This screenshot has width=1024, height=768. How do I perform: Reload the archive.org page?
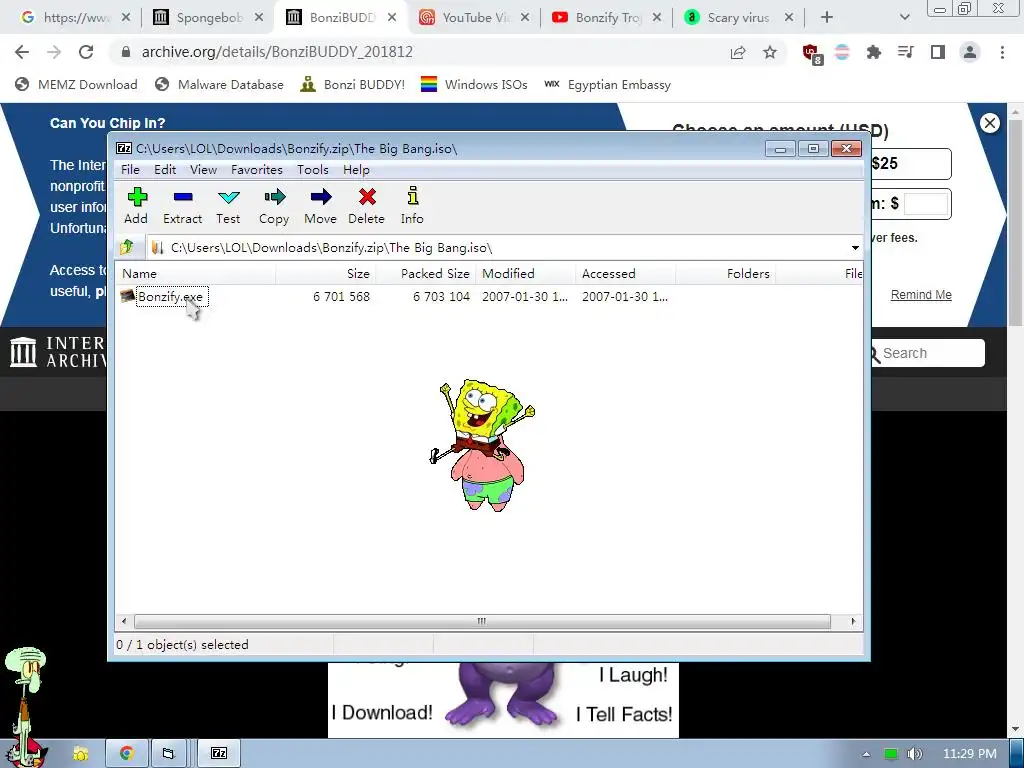coord(86,52)
